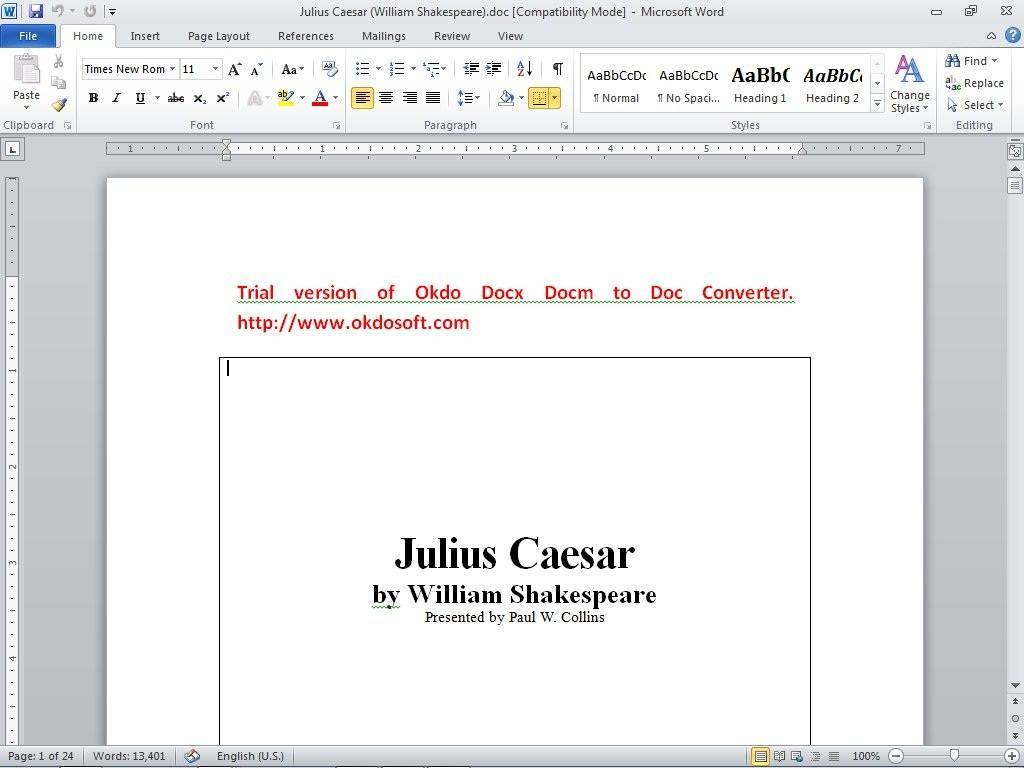Switch to the Page Layout tab

tap(219, 36)
